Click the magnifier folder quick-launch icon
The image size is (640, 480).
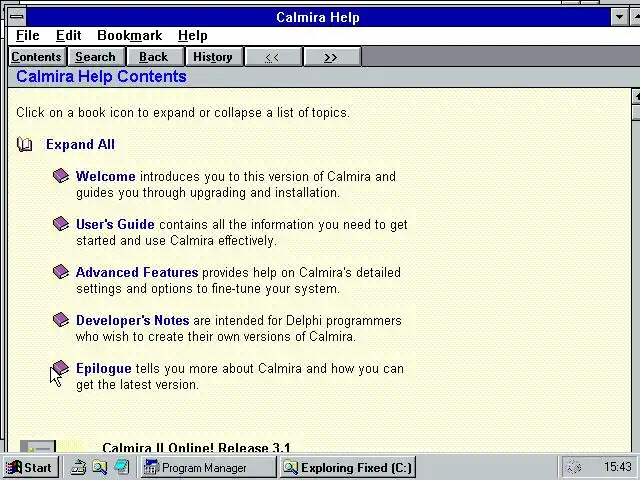(99, 467)
